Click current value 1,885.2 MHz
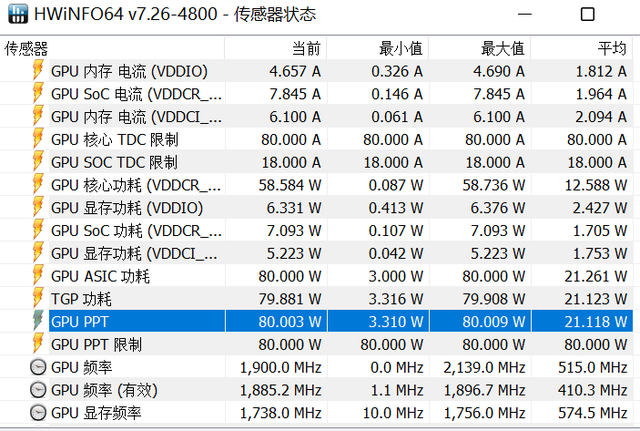Image resolution: width=640 pixels, height=431 pixels. pyautogui.click(x=280, y=391)
